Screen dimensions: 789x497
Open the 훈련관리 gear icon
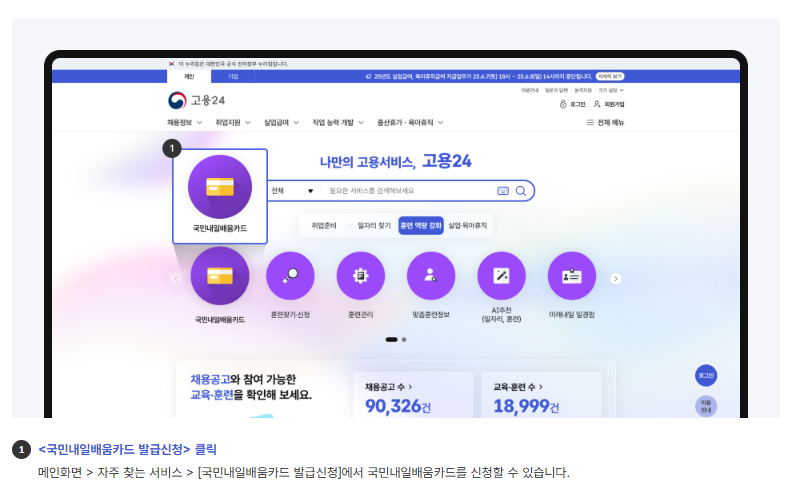point(361,276)
